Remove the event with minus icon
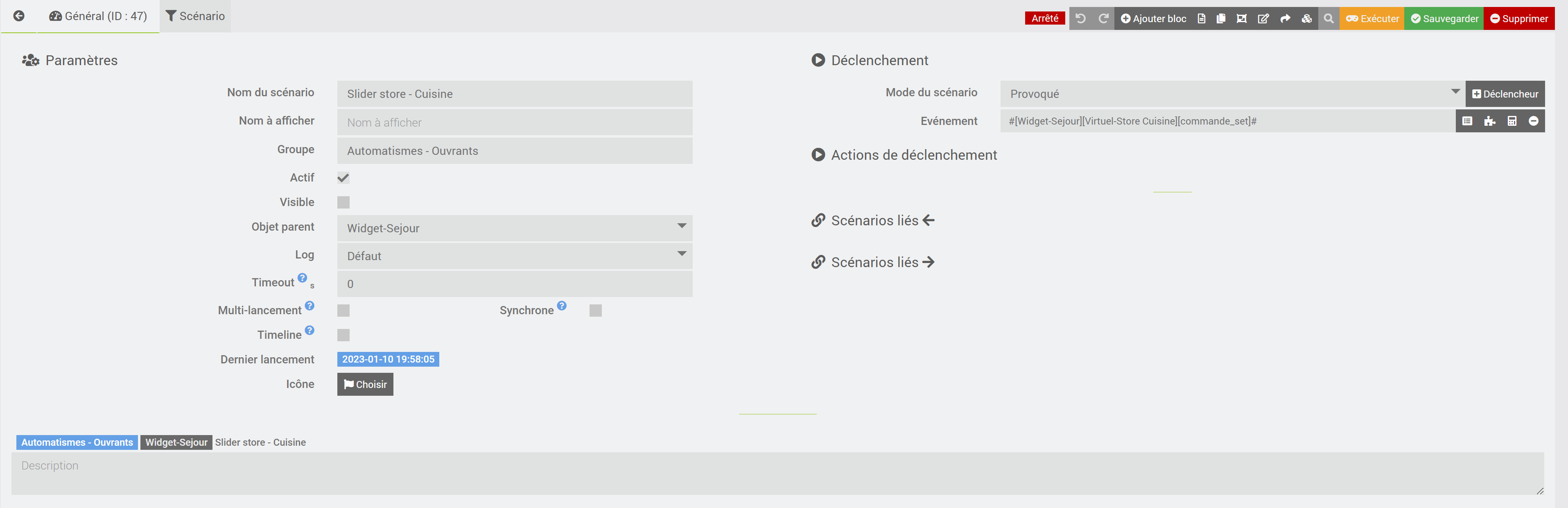 (x=1533, y=121)
